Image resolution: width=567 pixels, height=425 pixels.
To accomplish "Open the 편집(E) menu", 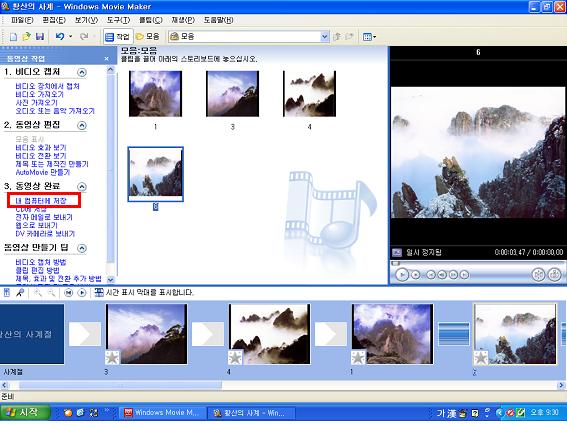I will [54, 20].
